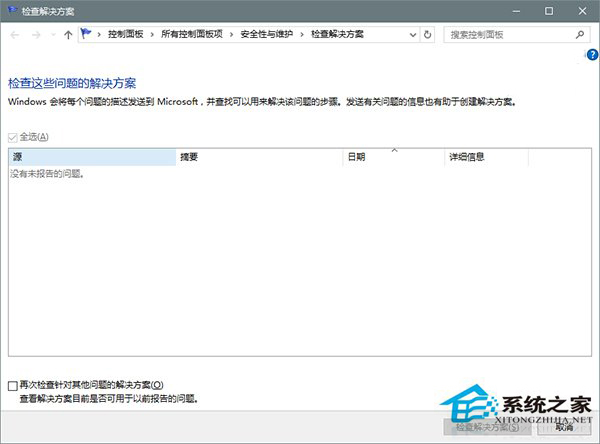Open help with question mark icon
600x444 pixels.
pos(592,55)
